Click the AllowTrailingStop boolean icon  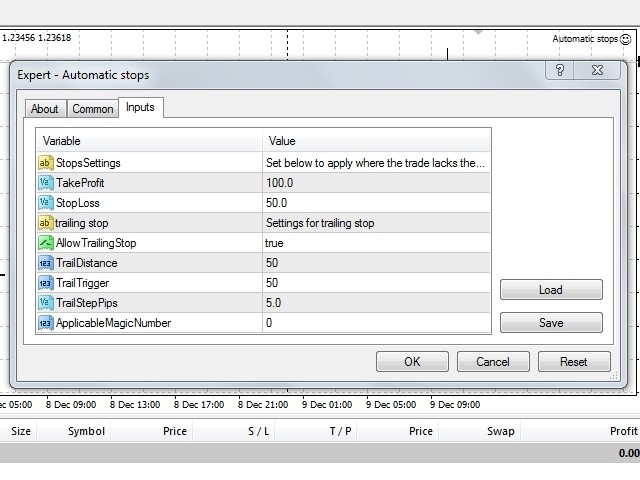tap(45, 243)
